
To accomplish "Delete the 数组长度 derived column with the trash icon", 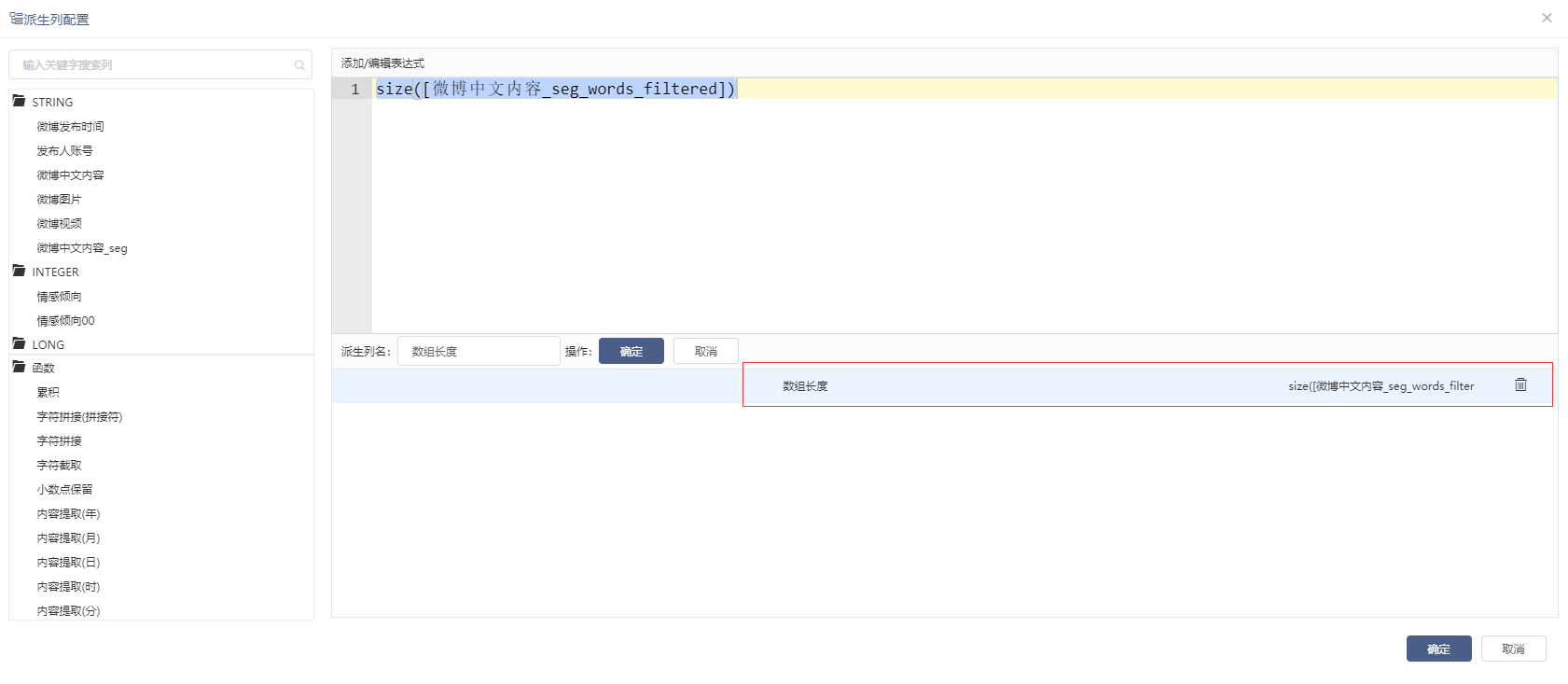I will click(x=1520, y=384).
